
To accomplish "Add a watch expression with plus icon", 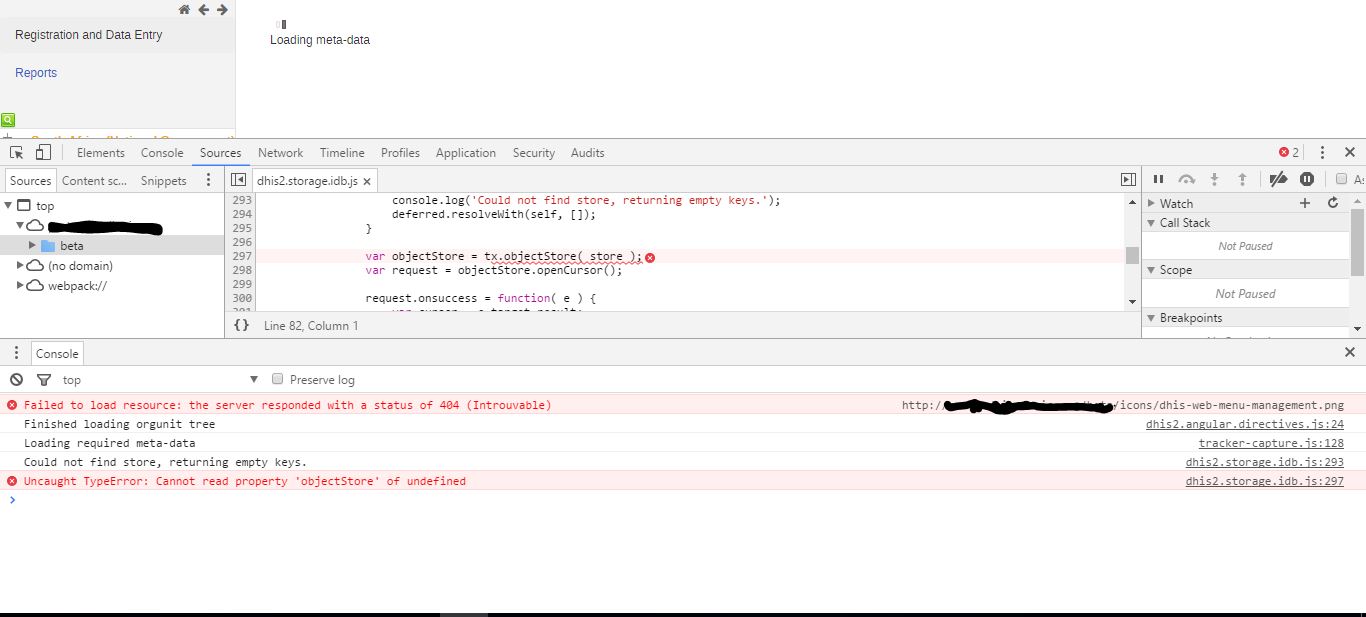I will coord(1304,203).
